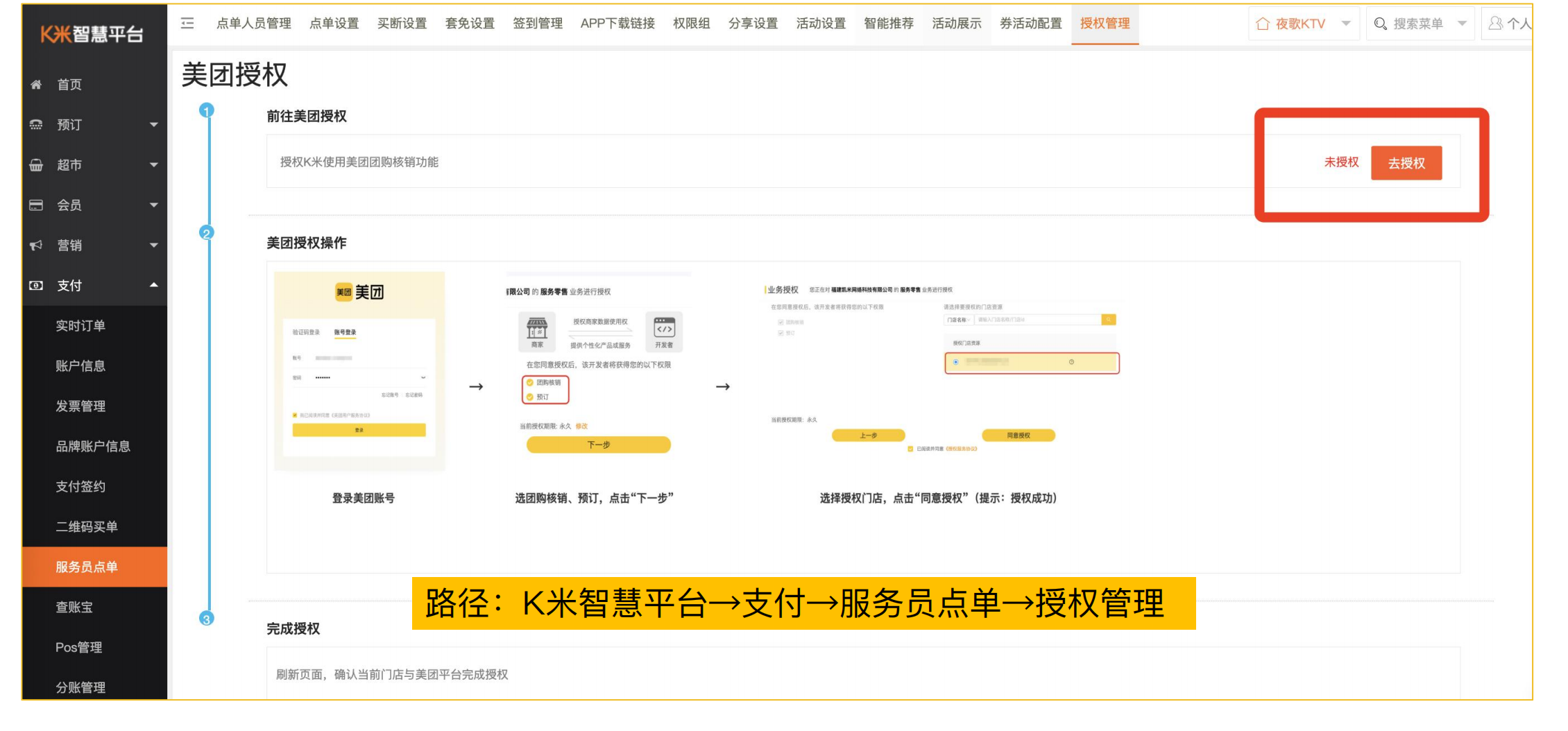Expand the 营销 sidebar menu arrow
Viewport: 1568px width, 731px height.
point(154,246)
